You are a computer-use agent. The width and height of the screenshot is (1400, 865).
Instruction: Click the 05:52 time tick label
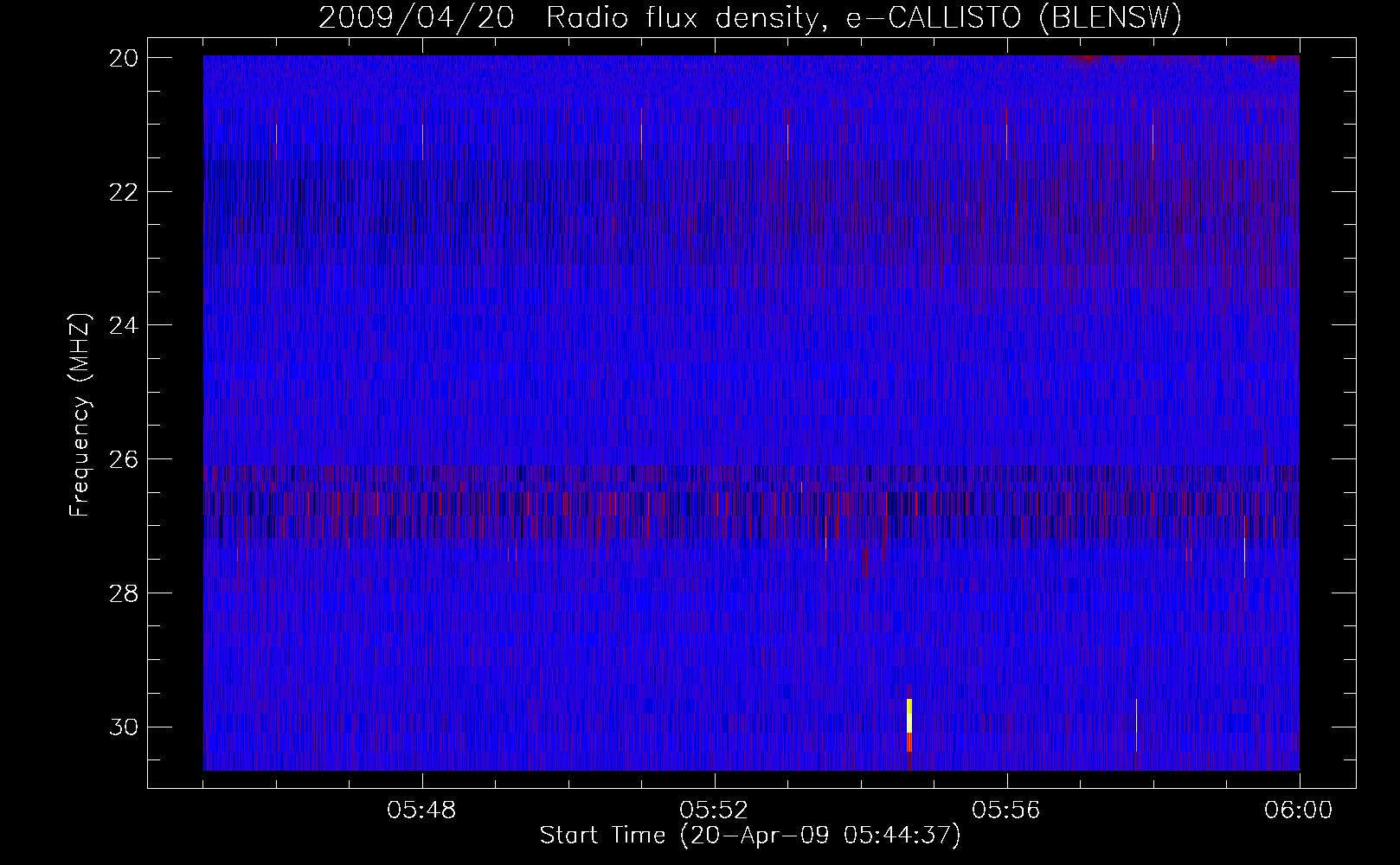click(x=715, y=811)
